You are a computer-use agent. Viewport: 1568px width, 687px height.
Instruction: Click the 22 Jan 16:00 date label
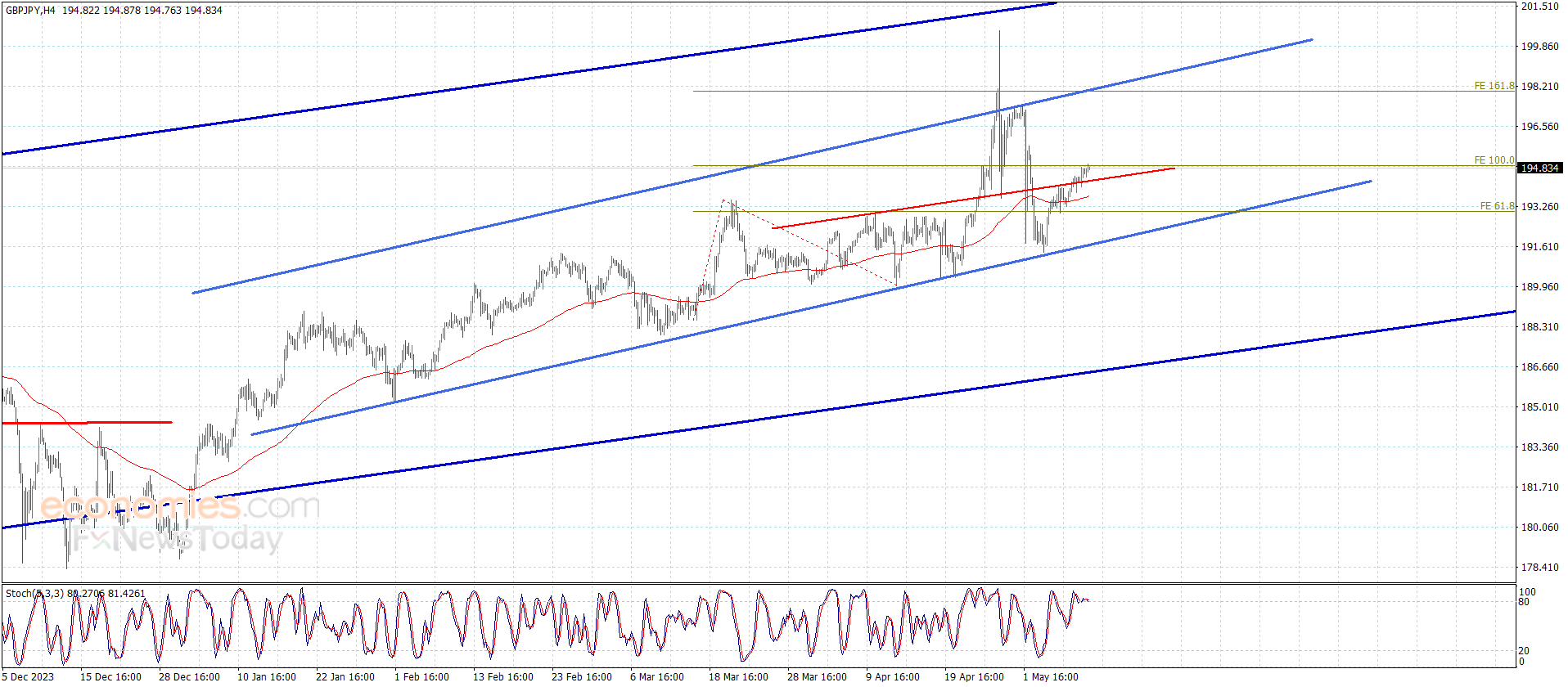point(345,677)
